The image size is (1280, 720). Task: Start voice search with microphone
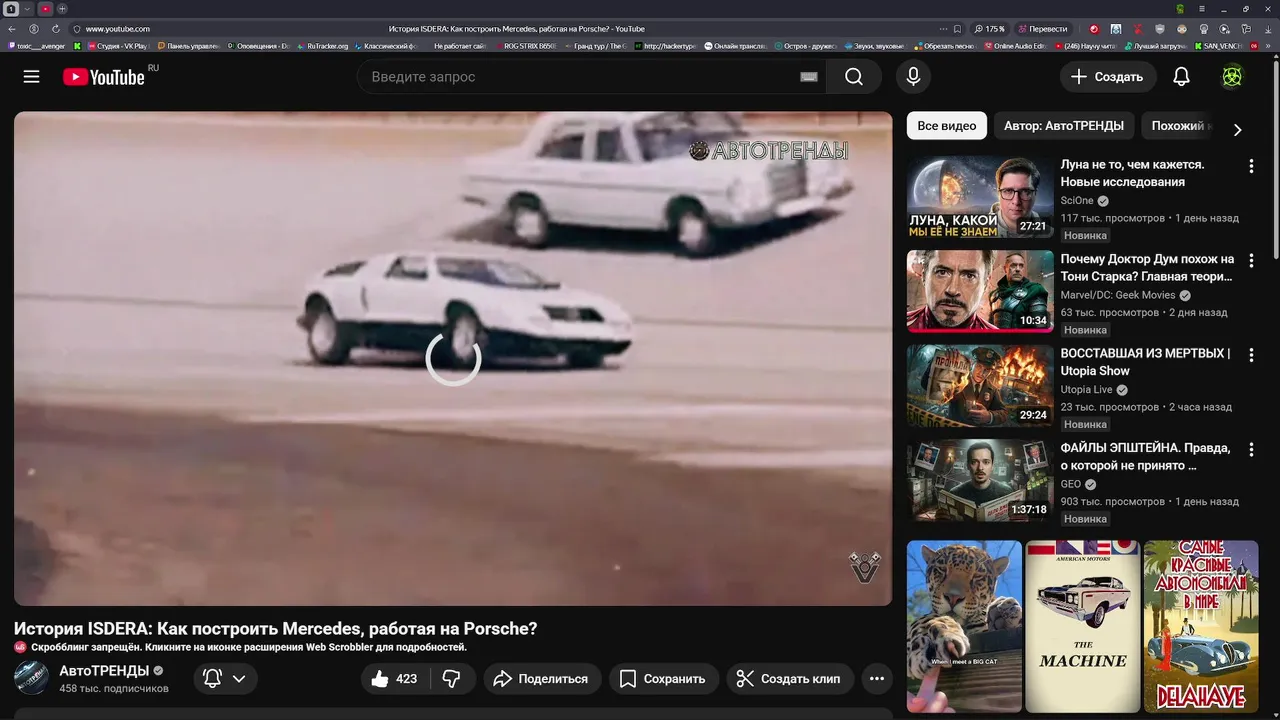click(913, 77)
